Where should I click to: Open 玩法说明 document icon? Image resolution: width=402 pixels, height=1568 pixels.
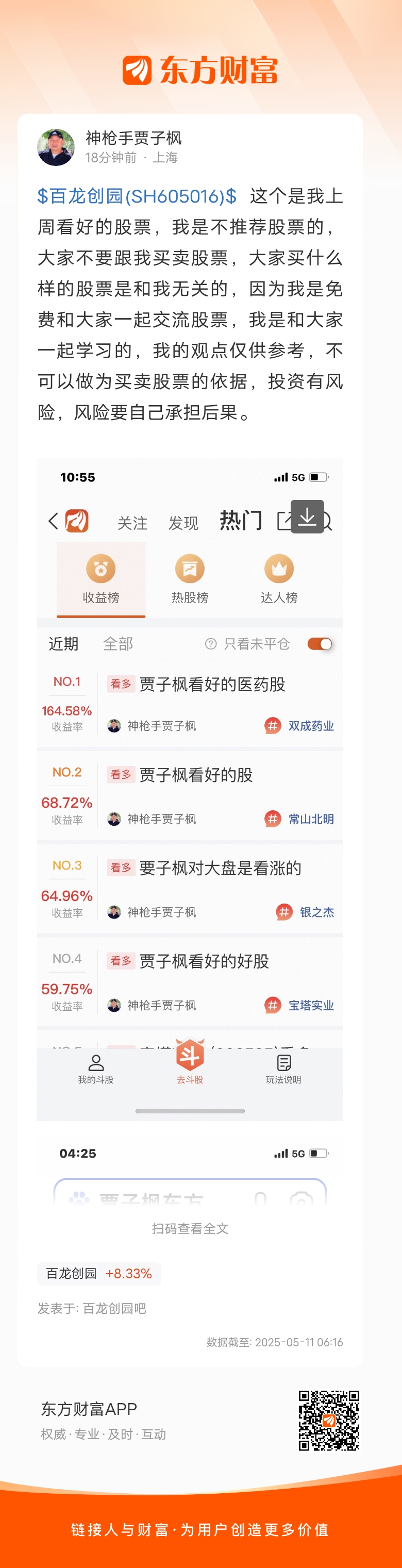[x=283, y=1063]
